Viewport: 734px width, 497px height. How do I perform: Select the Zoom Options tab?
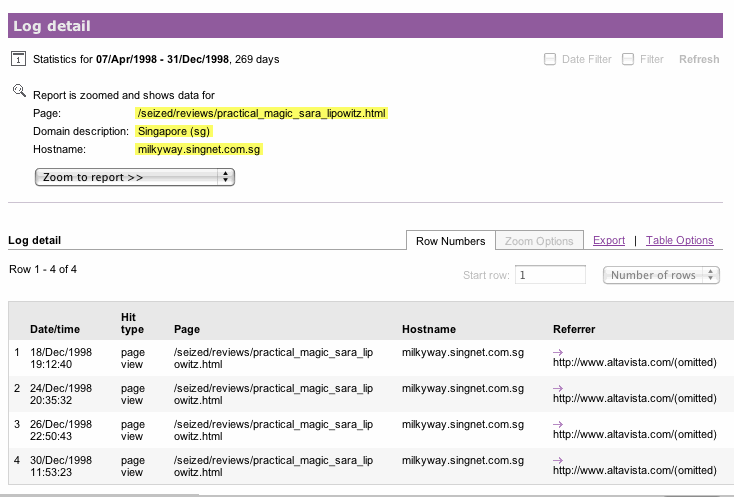(539, 241)
